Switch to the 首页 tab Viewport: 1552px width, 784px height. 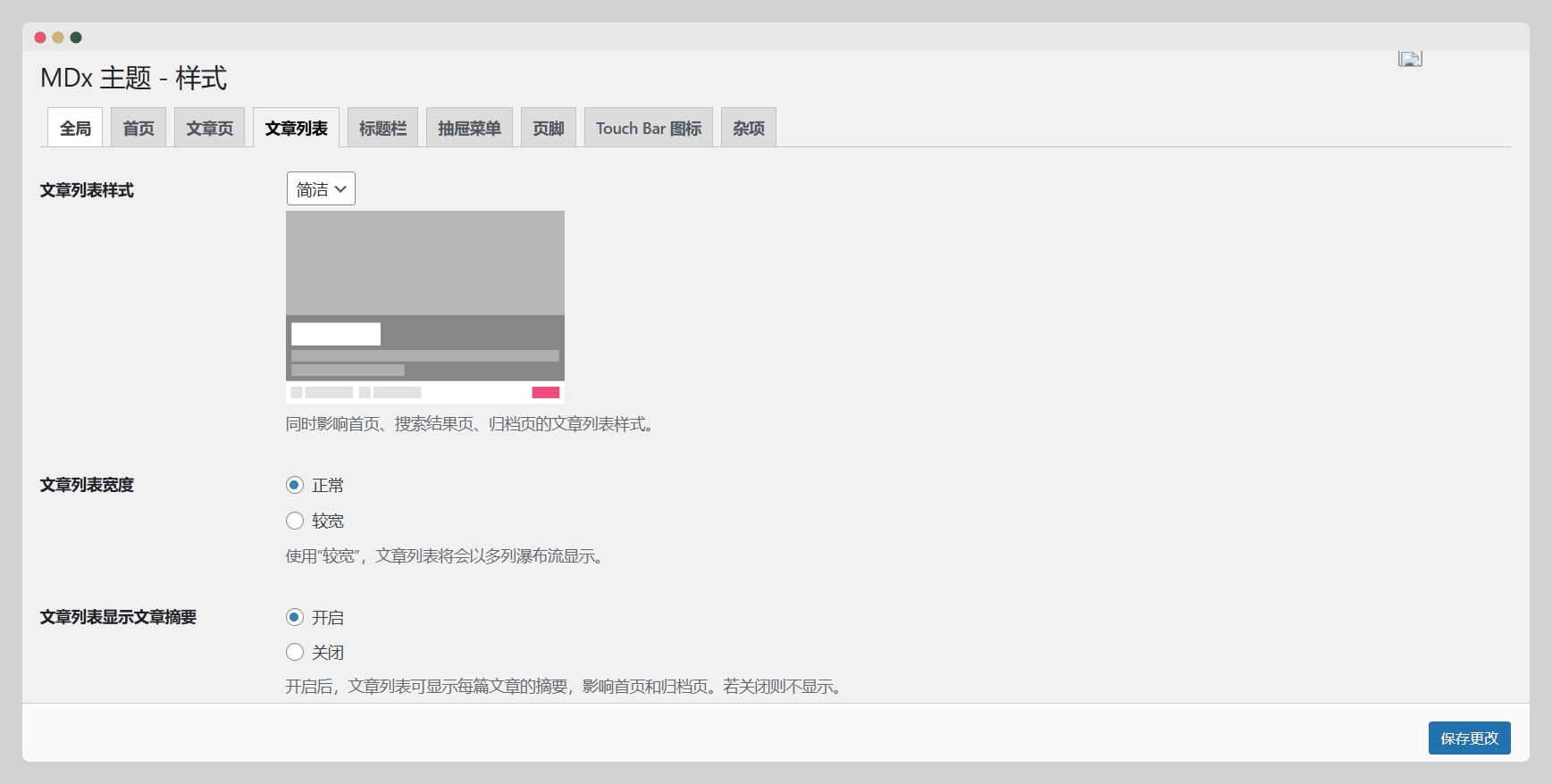pyautogui.click(x=138, y=129)
